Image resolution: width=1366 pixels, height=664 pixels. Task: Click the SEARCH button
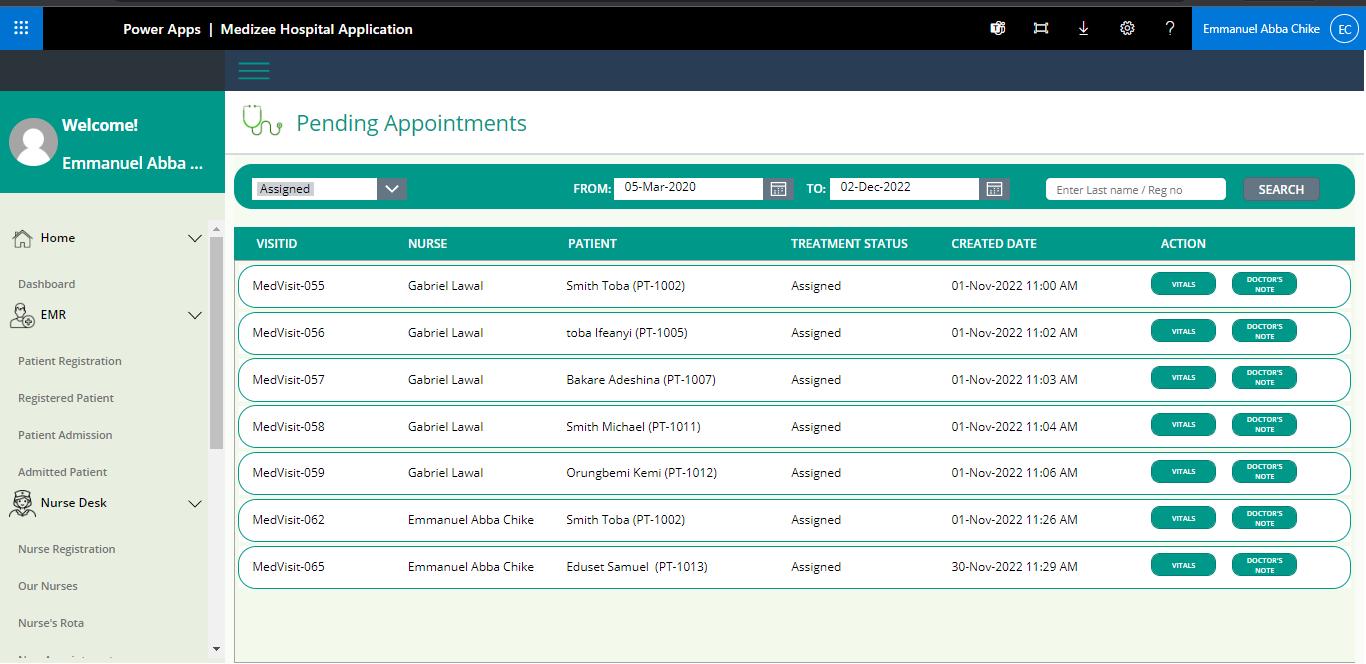click(x=1281, y=189)
